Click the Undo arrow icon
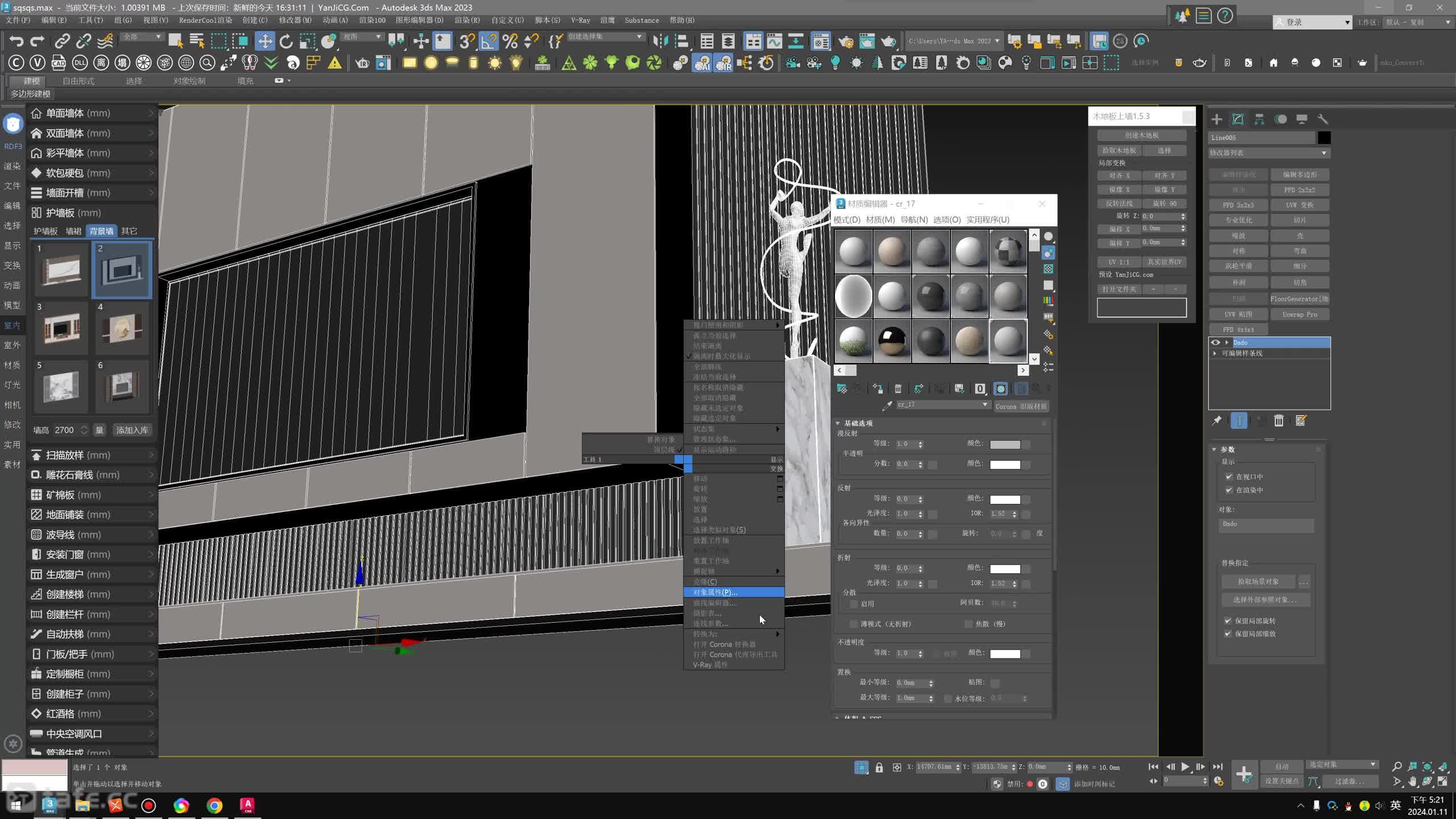The width and height of the screenshot is (1456, 819). (x=16, y=41)
